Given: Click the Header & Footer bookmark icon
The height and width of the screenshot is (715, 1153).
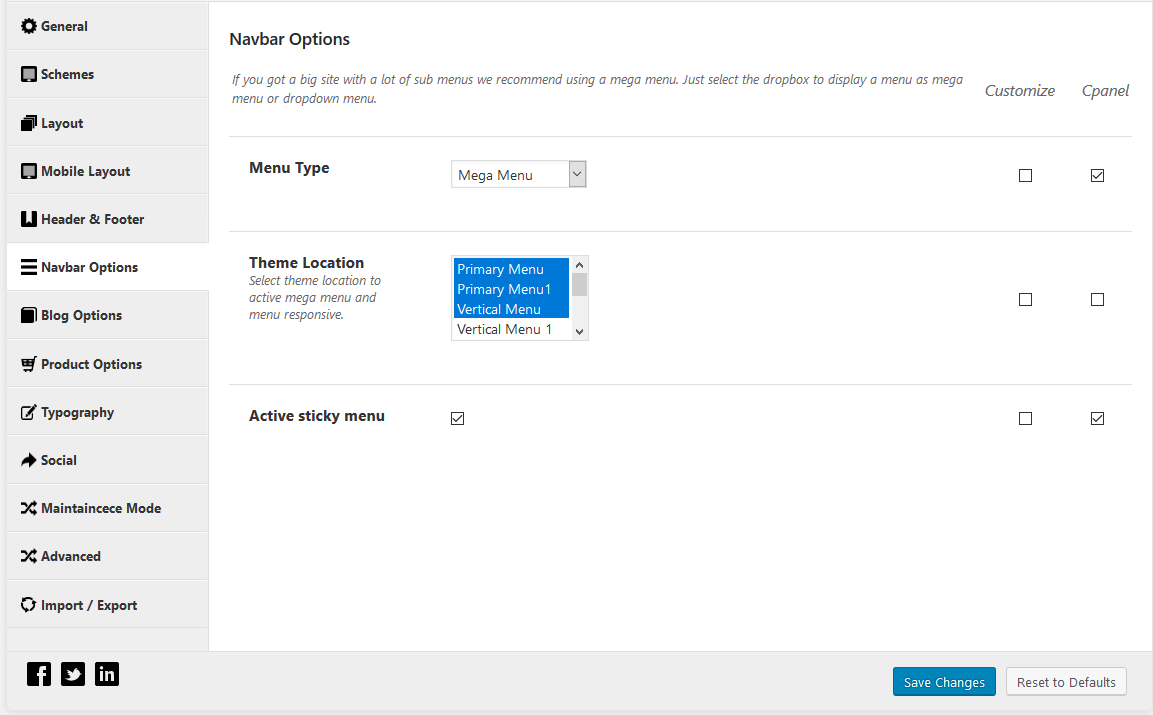Looking at the screenshot, I should coord(29,219).
